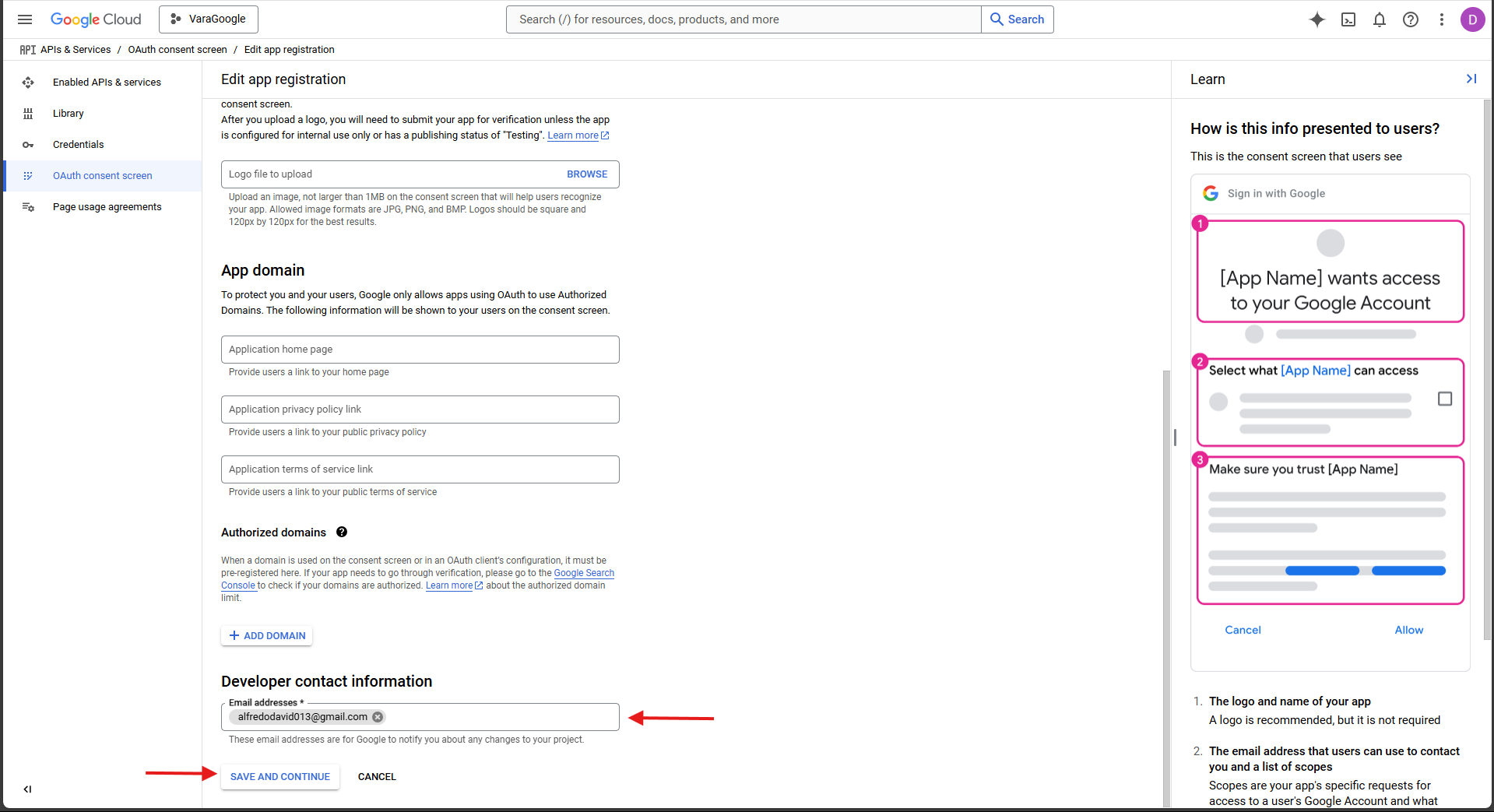Collapse the Learn side panel
The height and width of the screenshot is (812, 1494).
(1471, 79)
